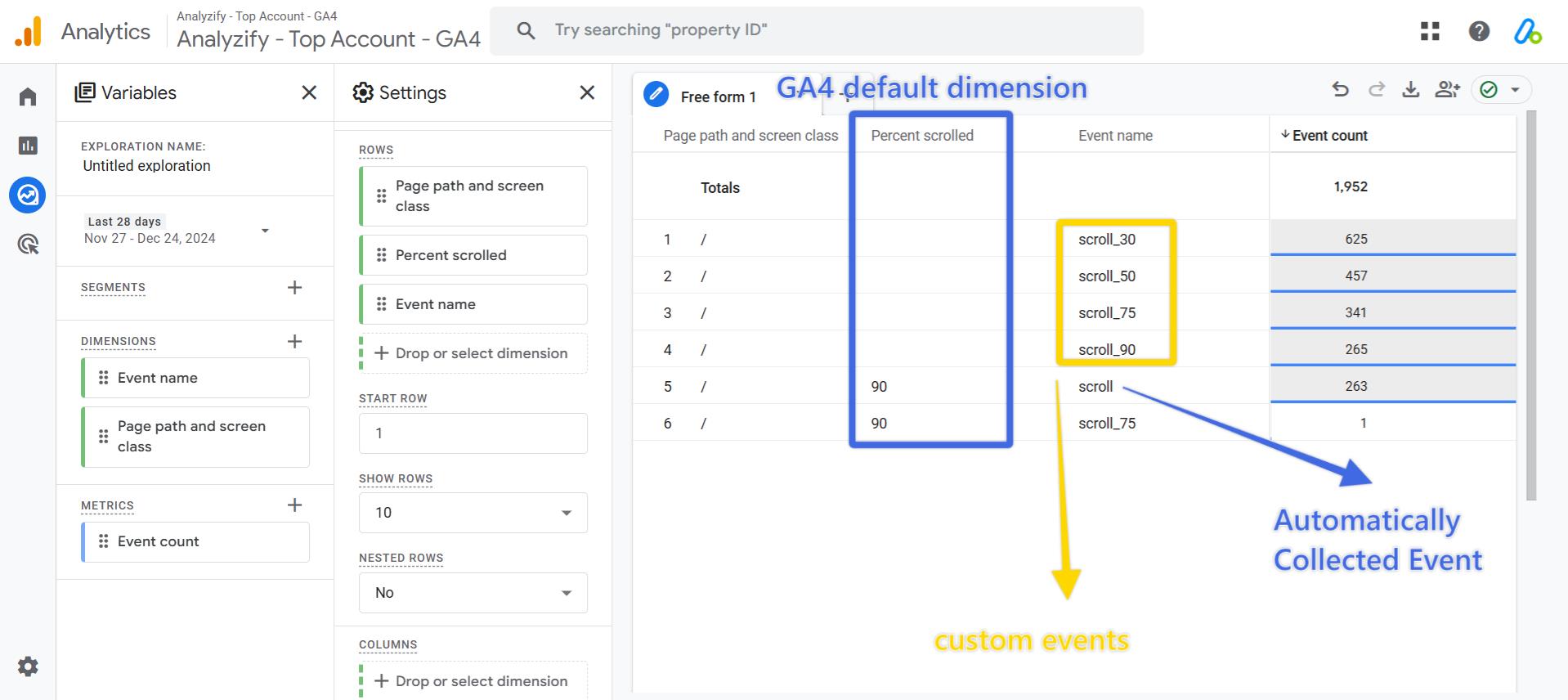1568x700 pixels.
Task: Click the Start row input field
Action: (x=473, y=433)
